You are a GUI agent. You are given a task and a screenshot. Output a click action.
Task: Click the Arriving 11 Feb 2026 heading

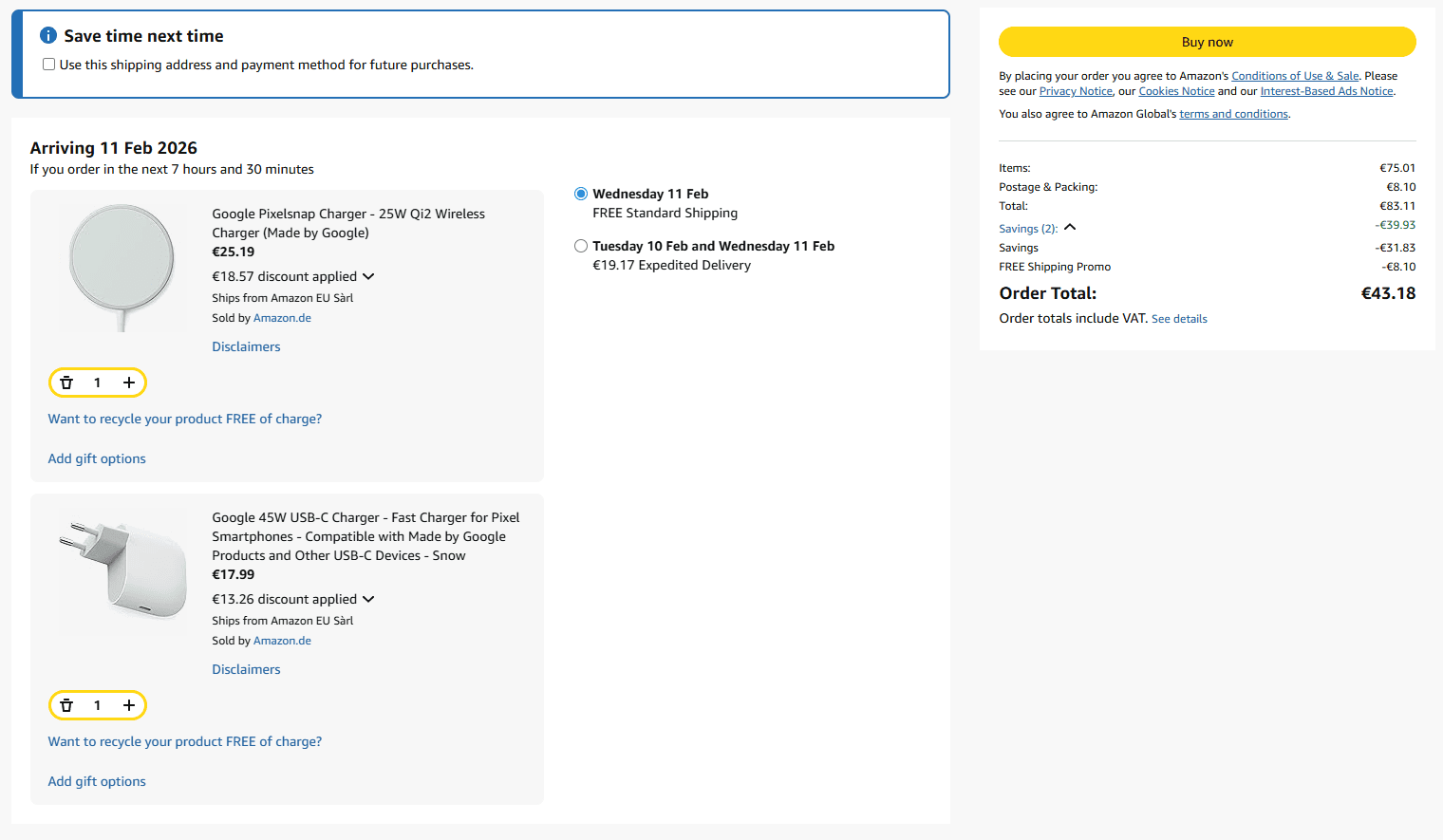114,148
